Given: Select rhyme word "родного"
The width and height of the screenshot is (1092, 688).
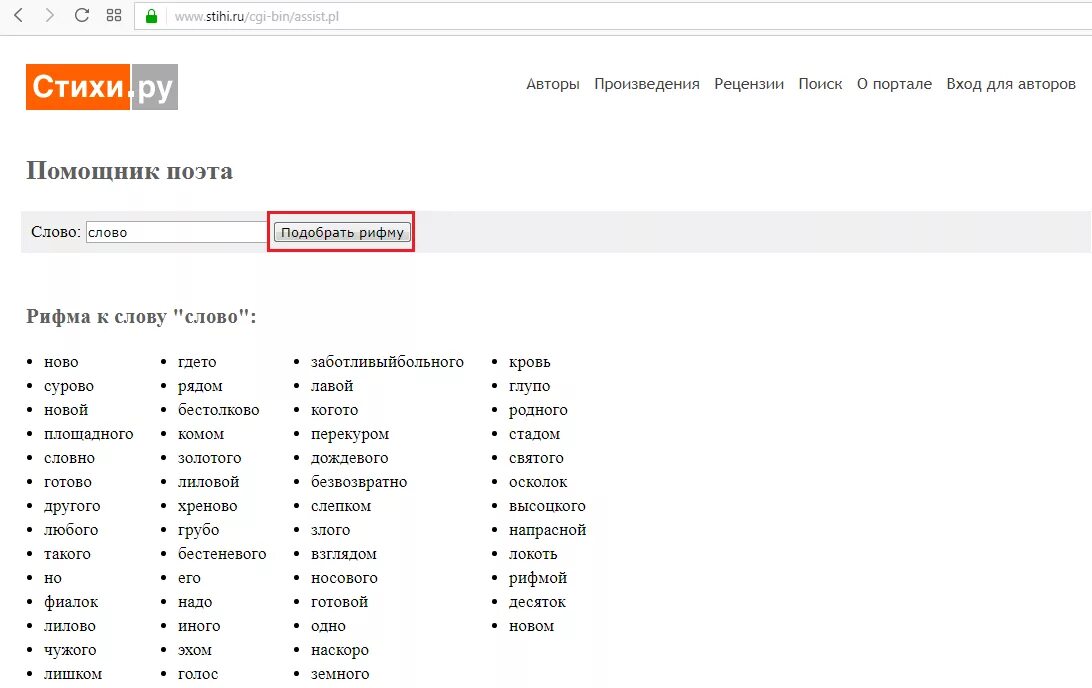Looking at the screenshot, I should tap(538, 410).
